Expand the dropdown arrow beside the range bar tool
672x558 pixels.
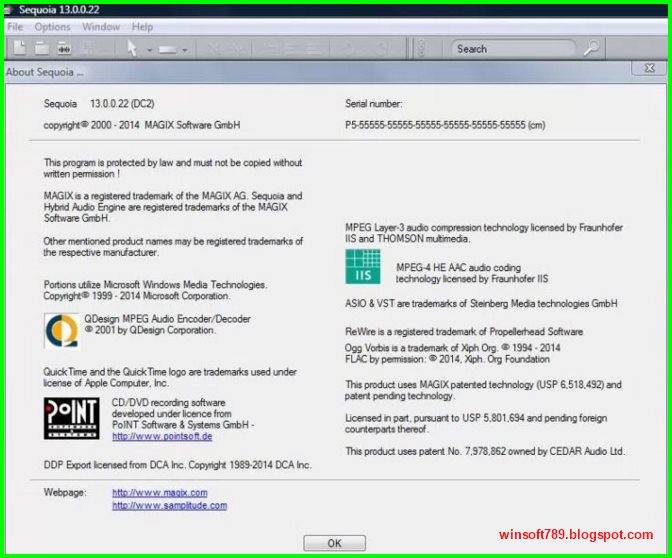(x=185, y=50)
